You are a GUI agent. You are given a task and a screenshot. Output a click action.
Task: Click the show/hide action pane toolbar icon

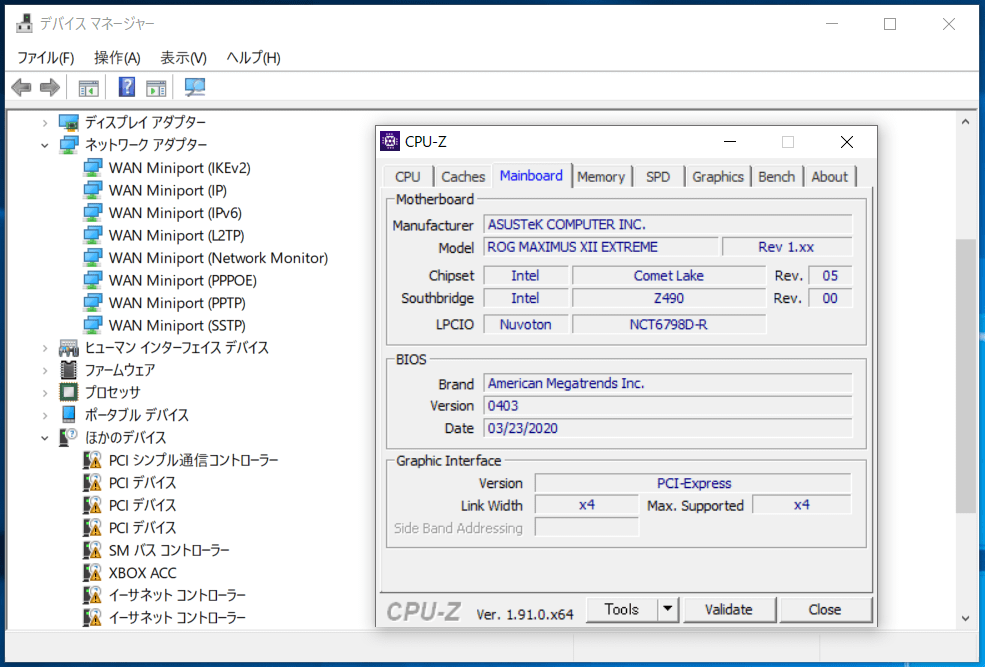pyautogui.click(x=156, y=87)
